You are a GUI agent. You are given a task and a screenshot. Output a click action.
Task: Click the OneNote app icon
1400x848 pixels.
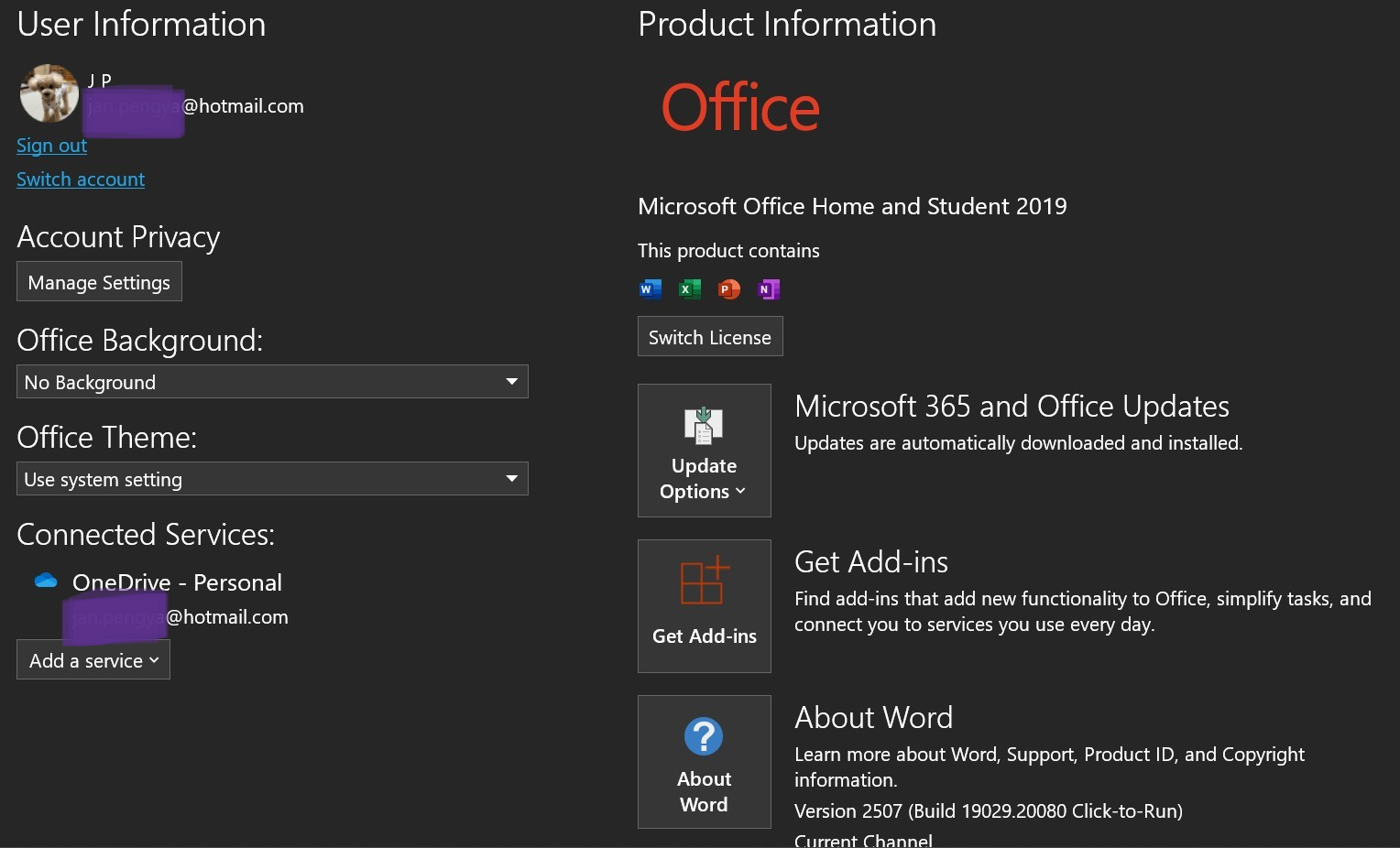point(769,289)
